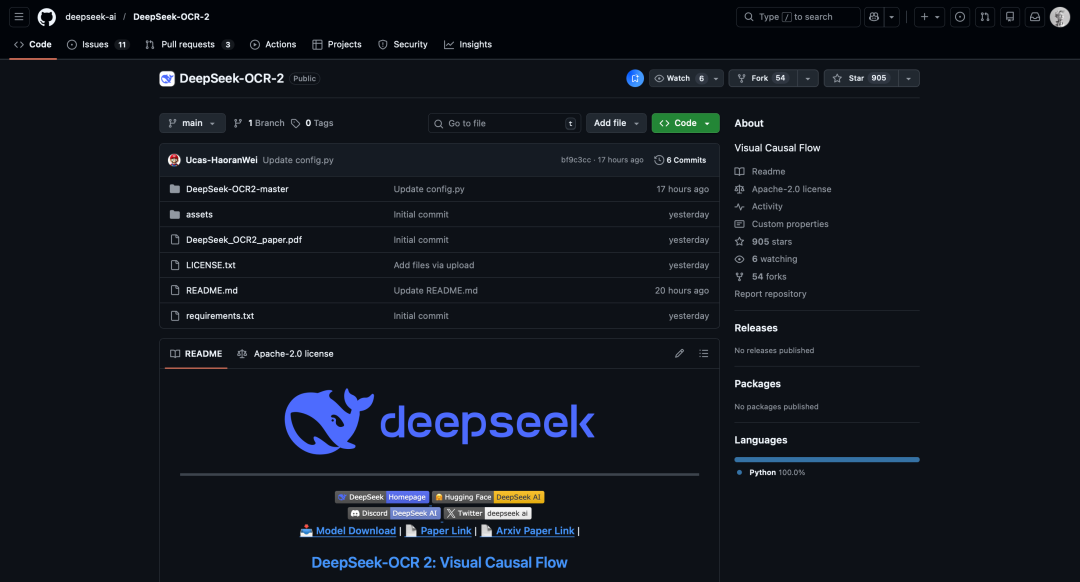Expand the Fork options dropdown arrow
The width and height of the screenshot is (1080, 582).
808,79
